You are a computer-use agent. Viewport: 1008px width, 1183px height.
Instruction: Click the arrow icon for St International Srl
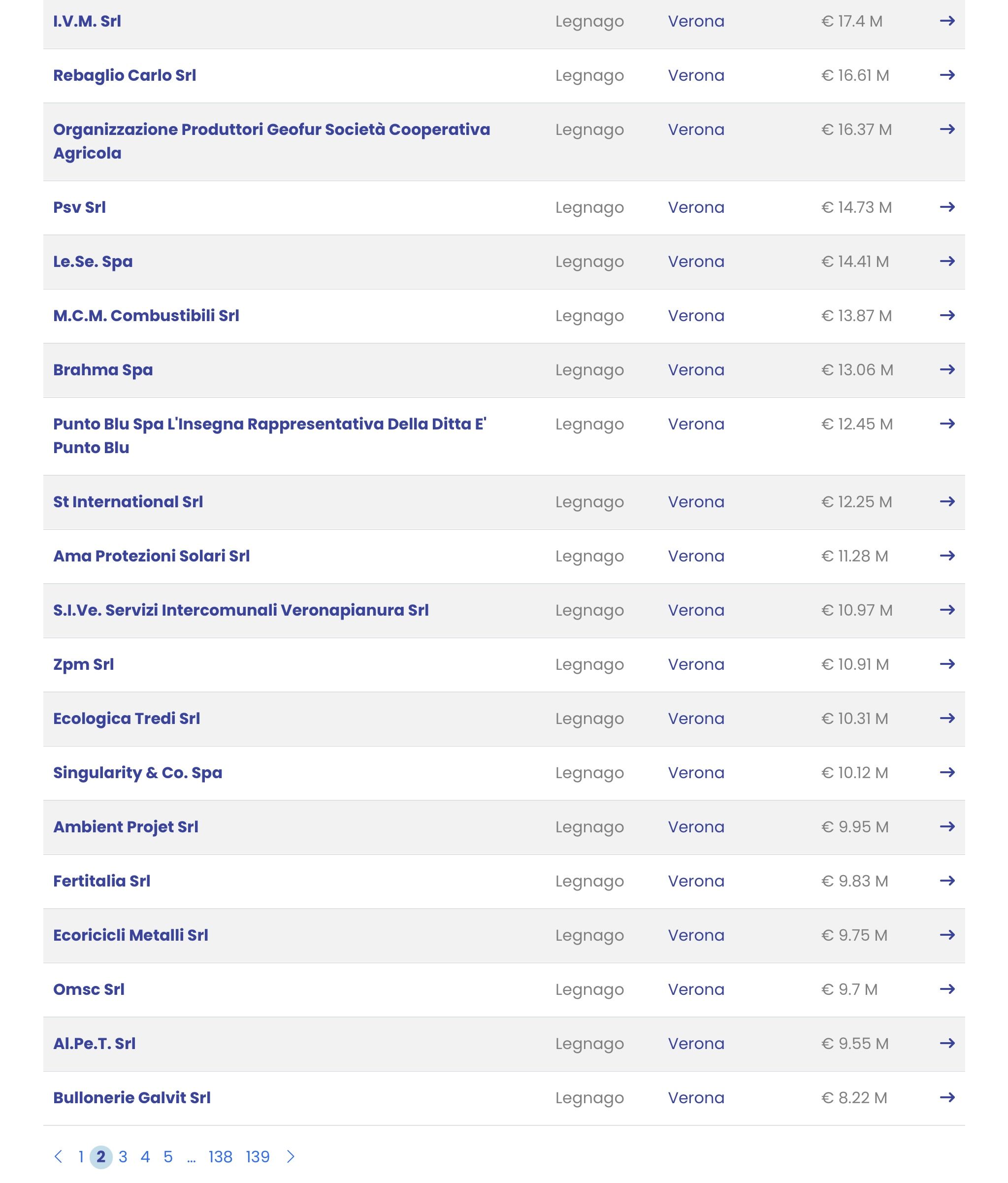coord(947,502)
